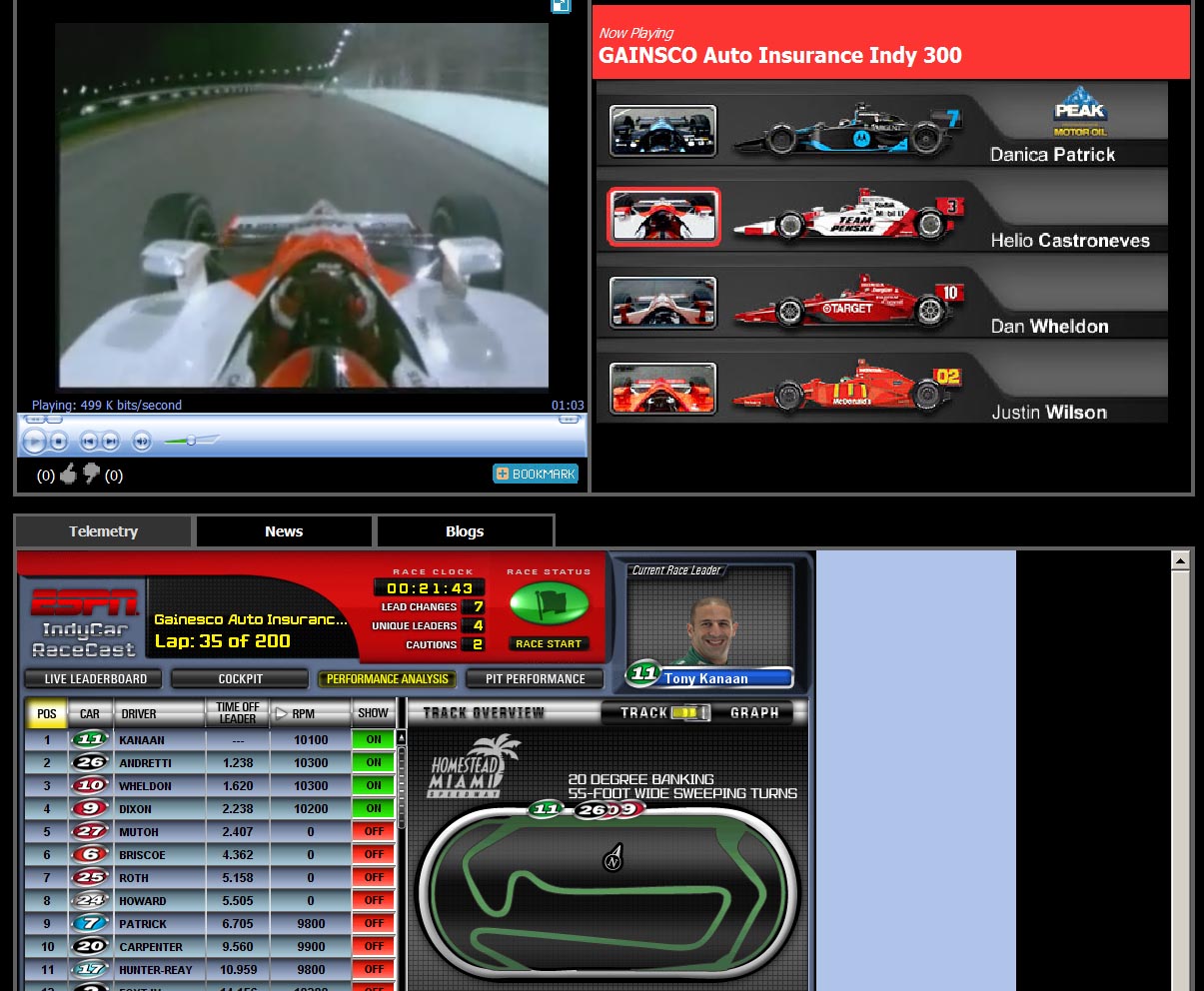Click Helio Castroneves' Team Penske car image
Screen dimensions: 1204x991
coord(847,216)
